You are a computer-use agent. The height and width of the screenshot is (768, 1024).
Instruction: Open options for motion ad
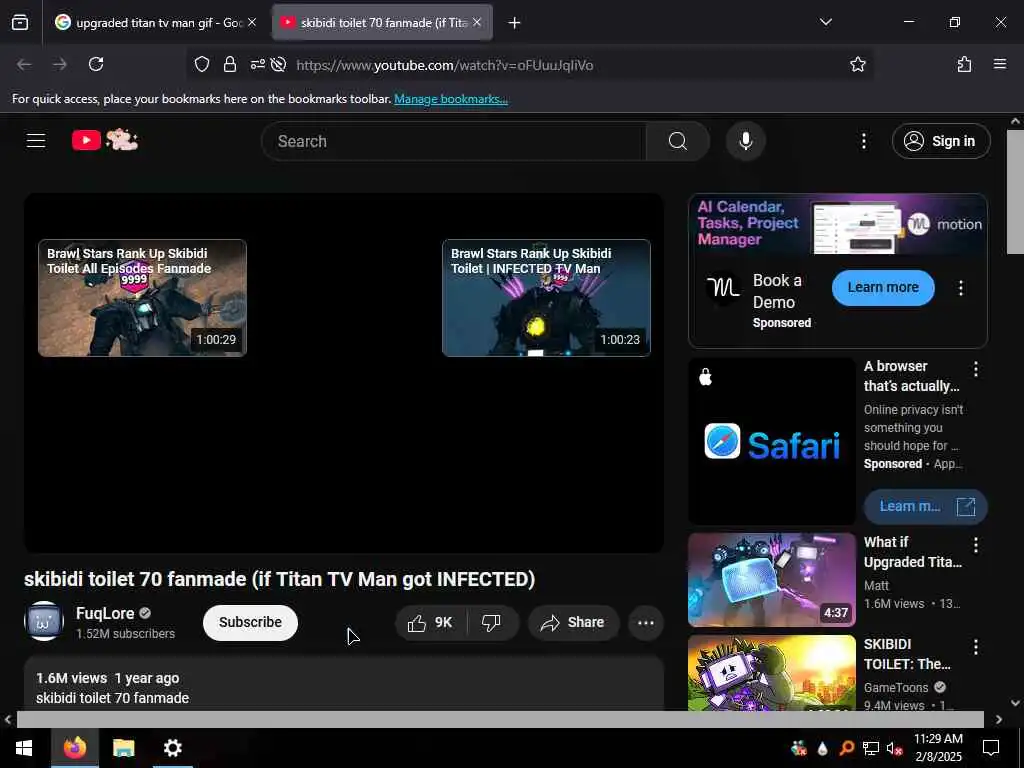pos(960,288)
